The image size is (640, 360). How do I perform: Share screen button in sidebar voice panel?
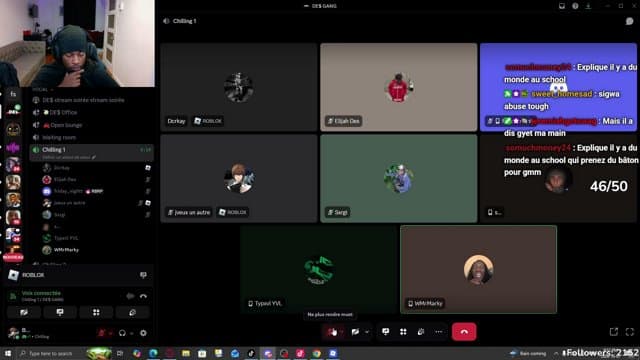point(60,313)
